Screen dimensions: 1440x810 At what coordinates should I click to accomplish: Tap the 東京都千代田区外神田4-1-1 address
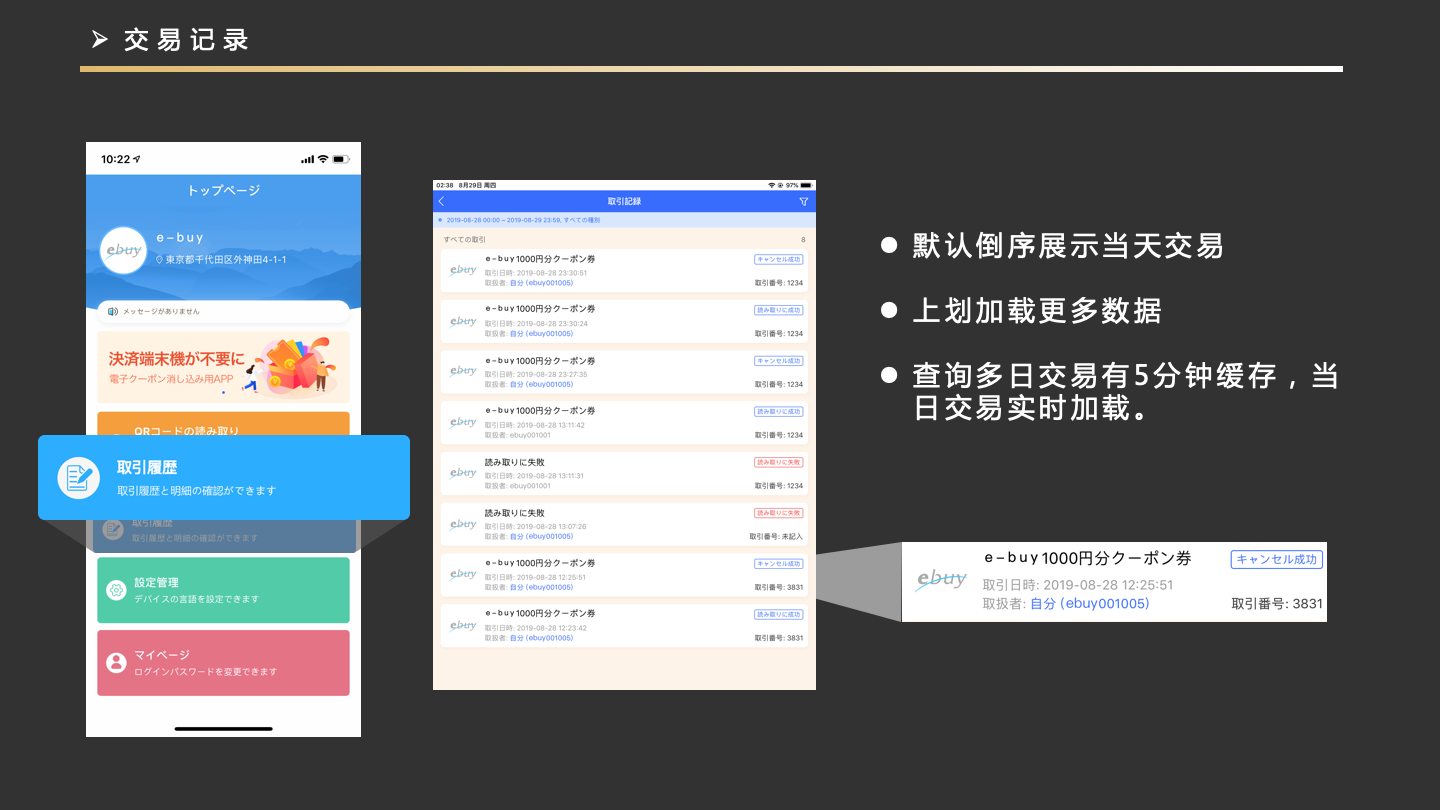click(x=226, y=260)
